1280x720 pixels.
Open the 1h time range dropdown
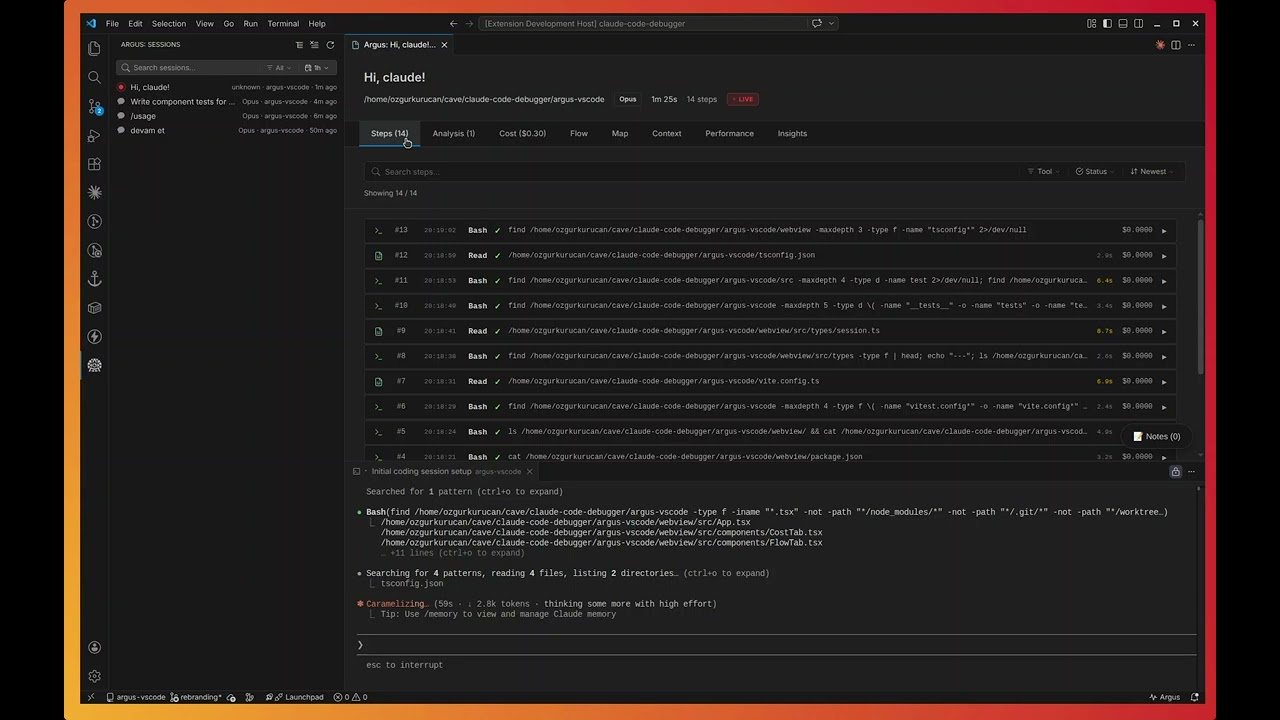coord(316,68)
